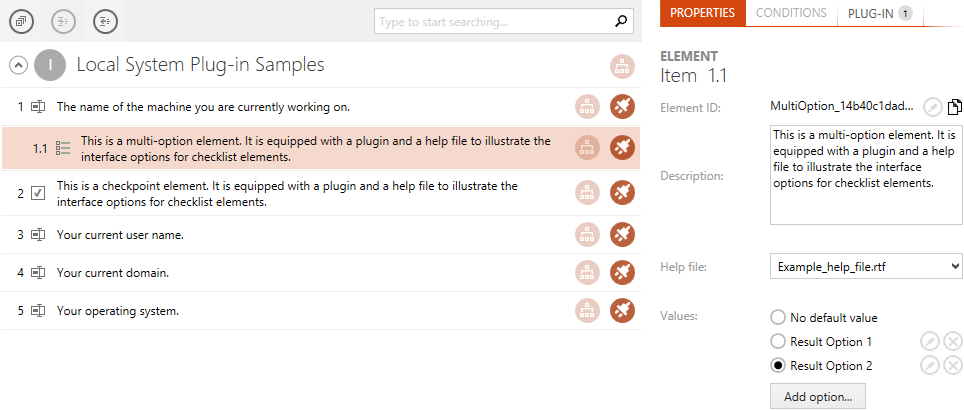Click the plug-in icon for item 1.1
This screenshot has width=964, height=411.
tap(622, 148)
